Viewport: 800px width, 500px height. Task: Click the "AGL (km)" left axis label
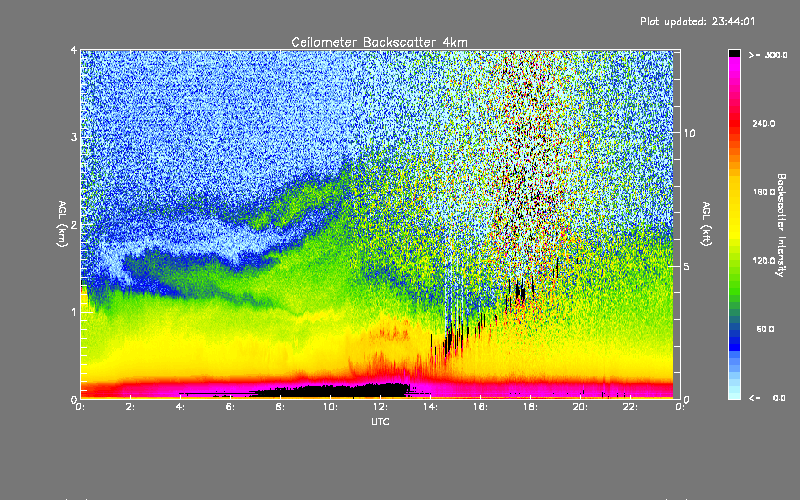click(x=62, y=224)
